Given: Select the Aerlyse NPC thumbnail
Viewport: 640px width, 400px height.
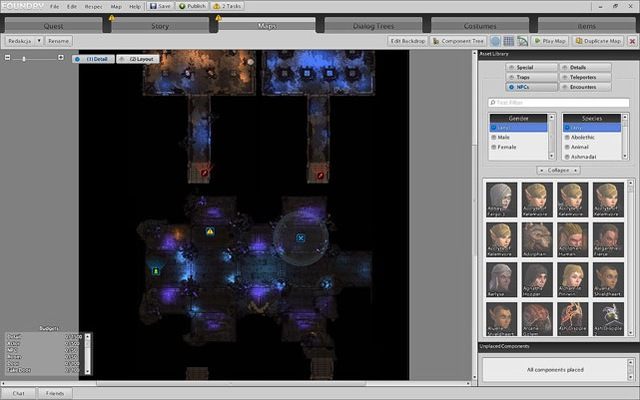Looking at the screenshot, I should click(501, 279).
